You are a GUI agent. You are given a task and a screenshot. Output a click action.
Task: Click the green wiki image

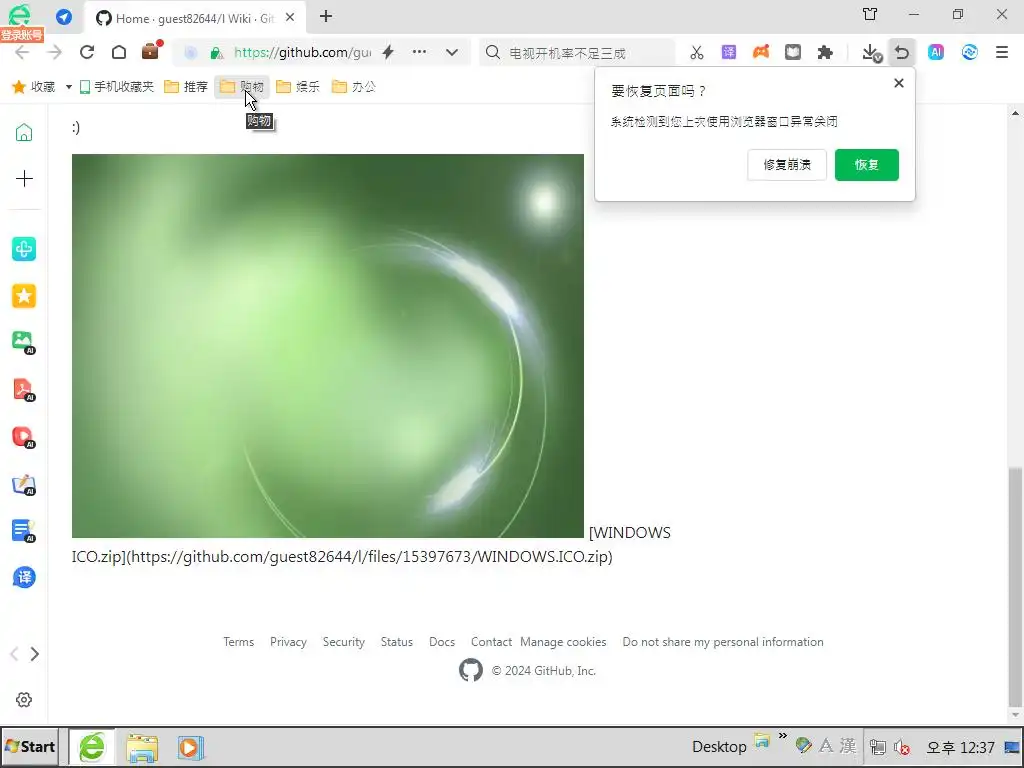(x=328, y=346)
